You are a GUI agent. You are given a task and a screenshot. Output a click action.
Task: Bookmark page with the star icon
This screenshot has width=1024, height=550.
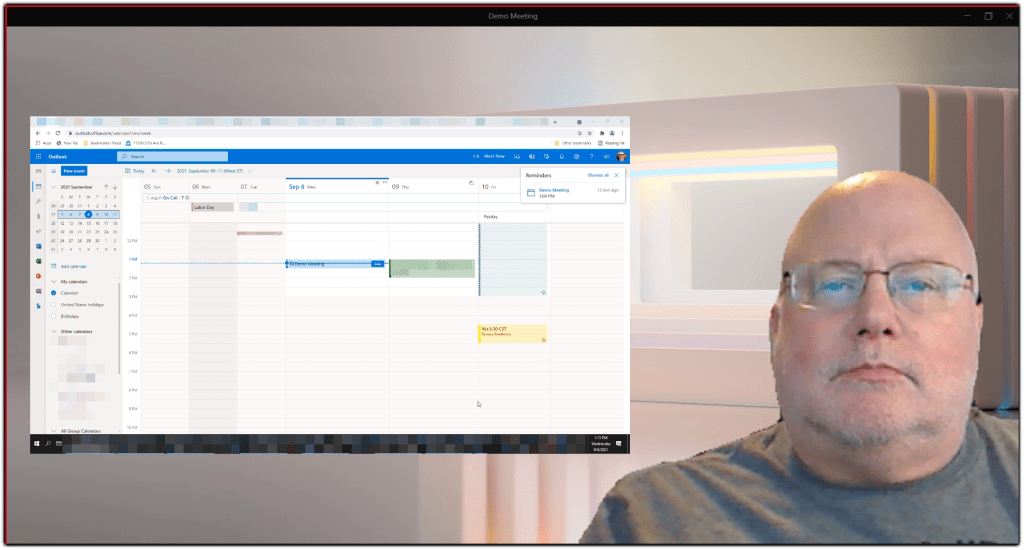(x=589, y=133)
